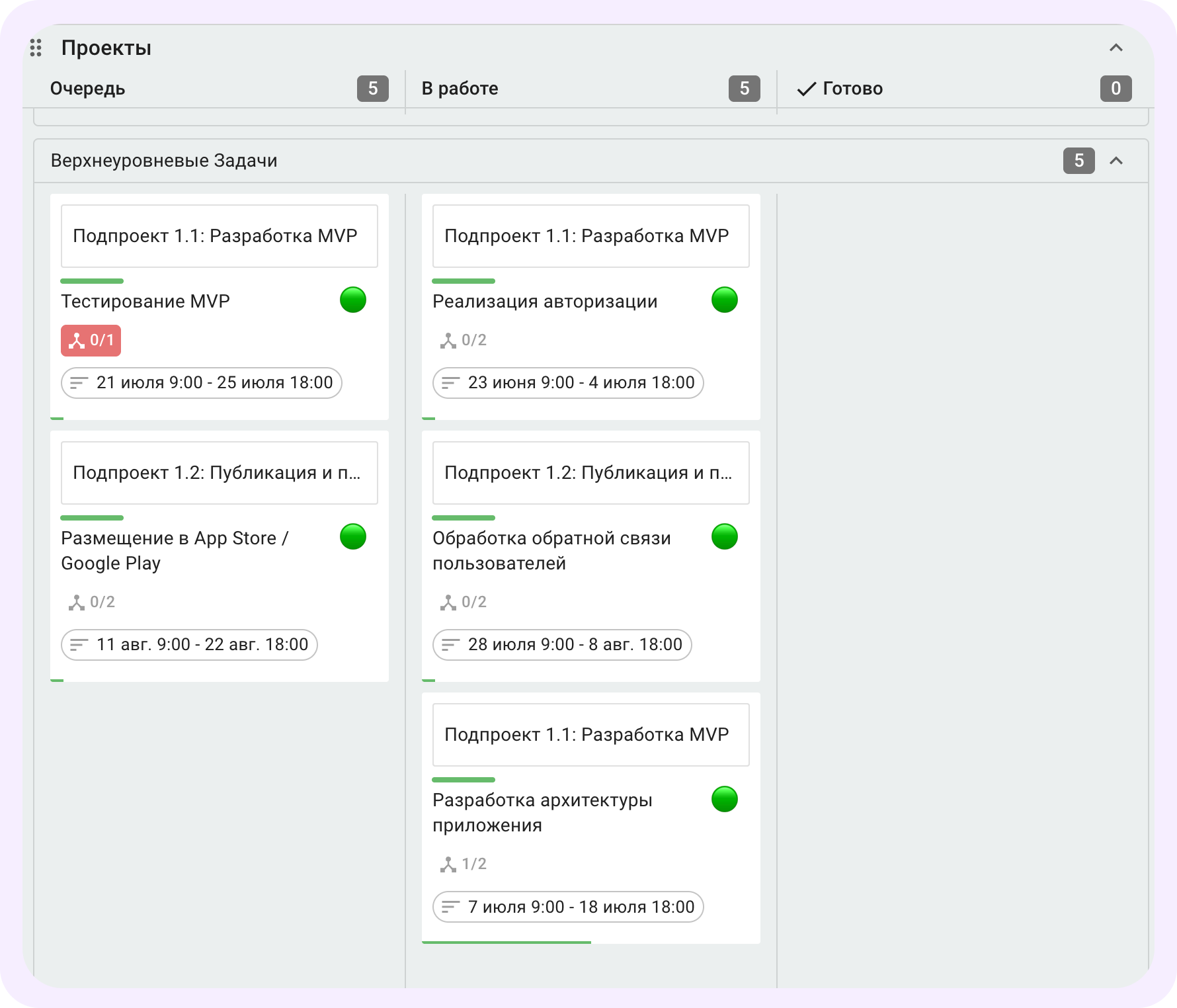
Task: Click subtask counter on Обработка обратной связи card
Action: pyautogui.click(x=464, y=603)
